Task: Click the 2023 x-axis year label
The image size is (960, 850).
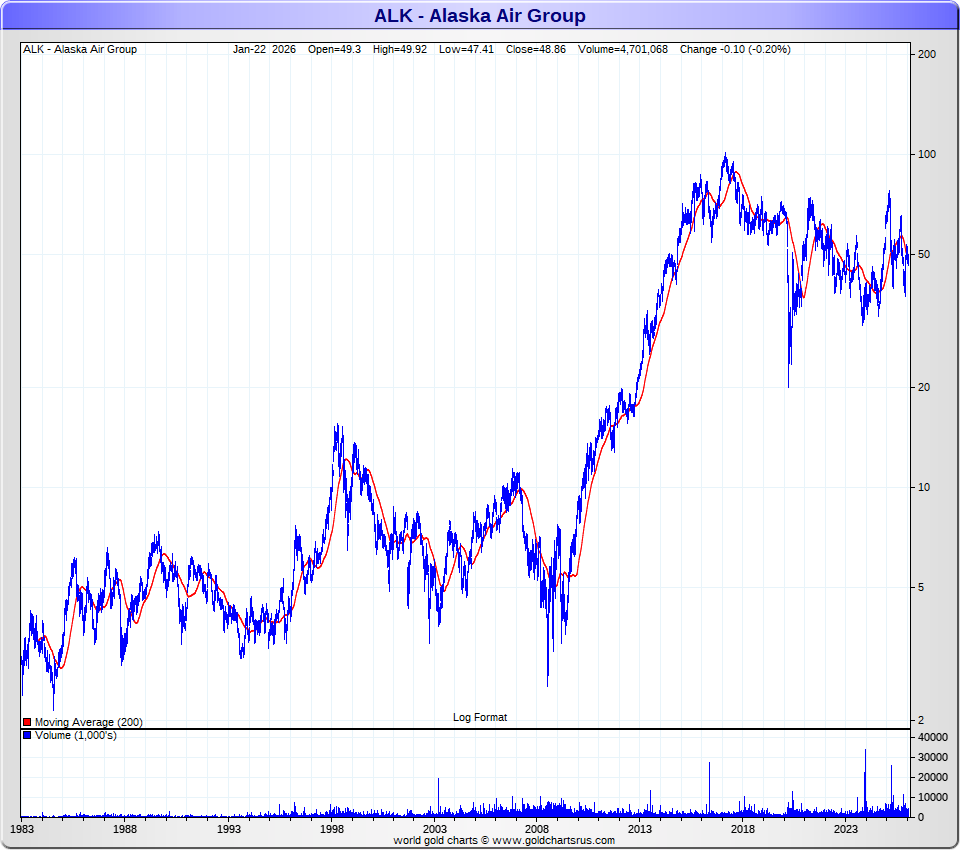Action: pyautogui.click(x=846, y=829)
